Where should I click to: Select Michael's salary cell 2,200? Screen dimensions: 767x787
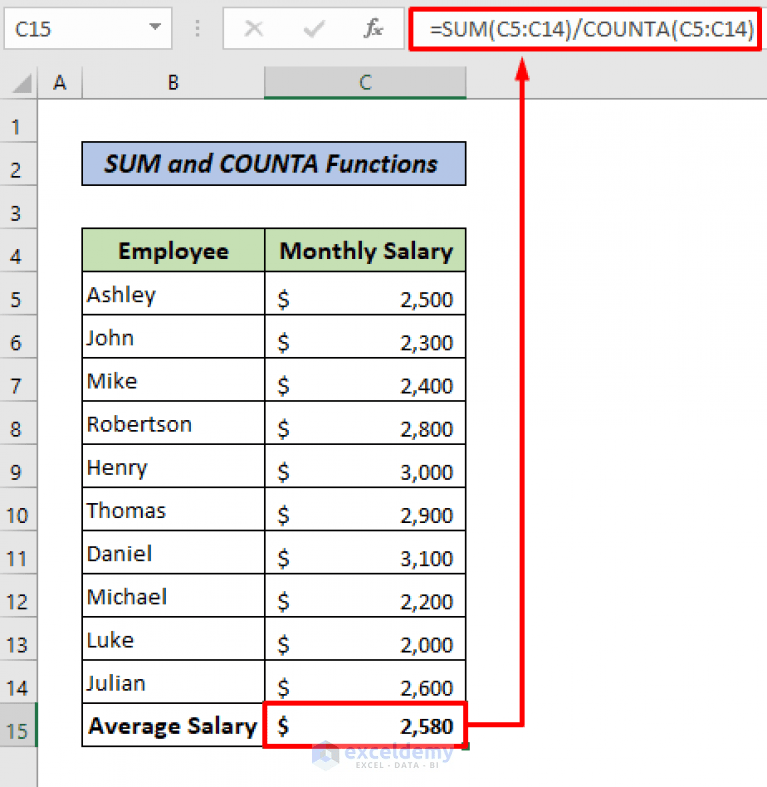(x=365, y=596)
